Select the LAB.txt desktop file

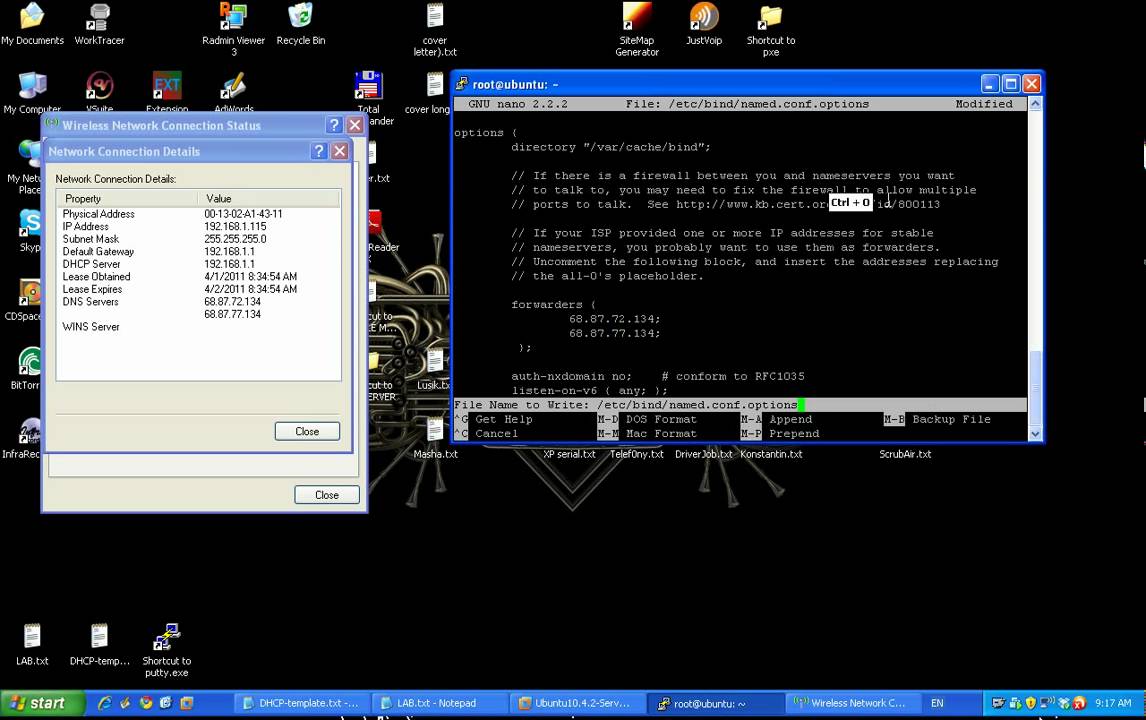pos(32,644)
